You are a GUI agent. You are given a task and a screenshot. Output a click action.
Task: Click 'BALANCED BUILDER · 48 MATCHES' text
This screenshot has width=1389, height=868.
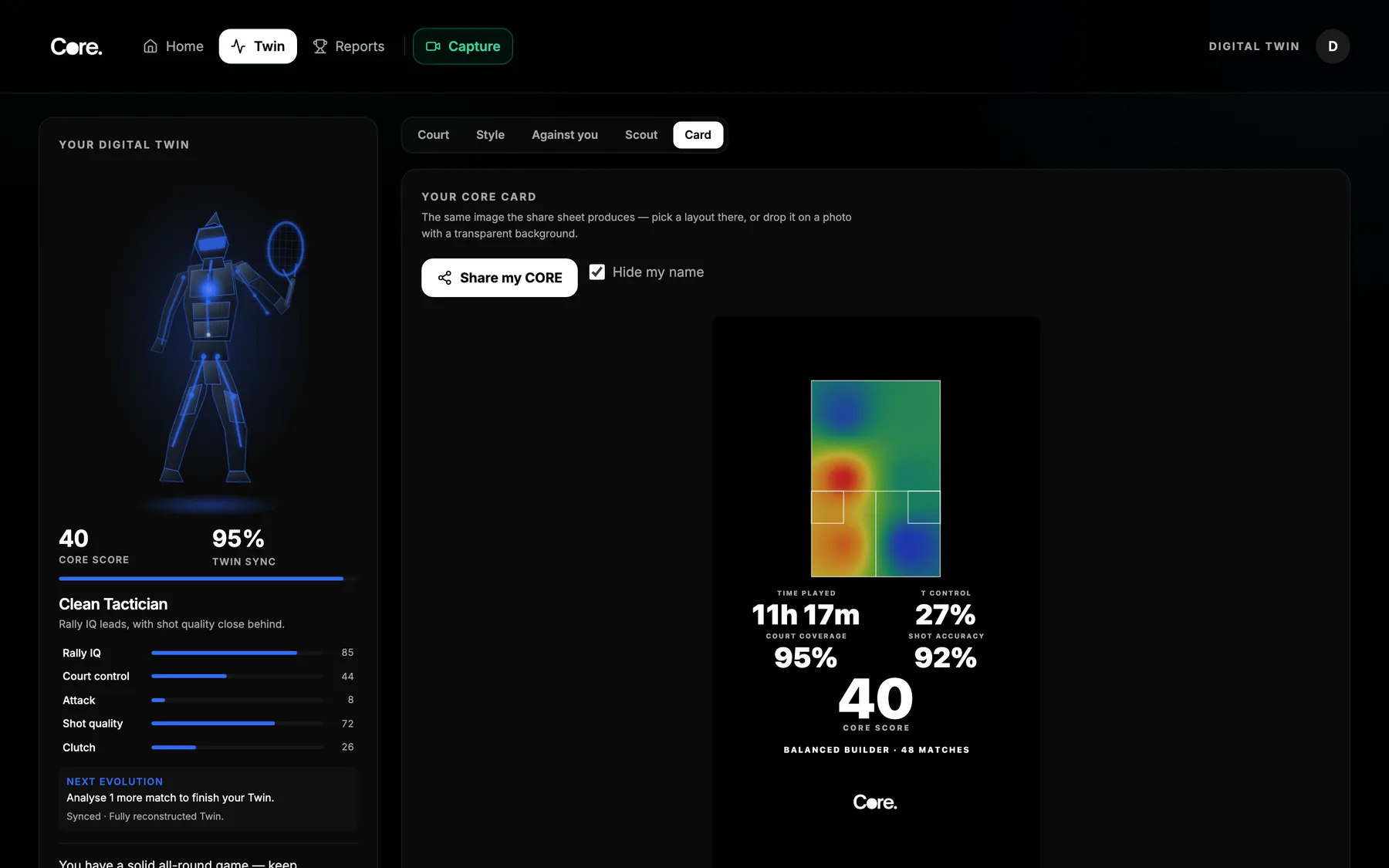877,750
